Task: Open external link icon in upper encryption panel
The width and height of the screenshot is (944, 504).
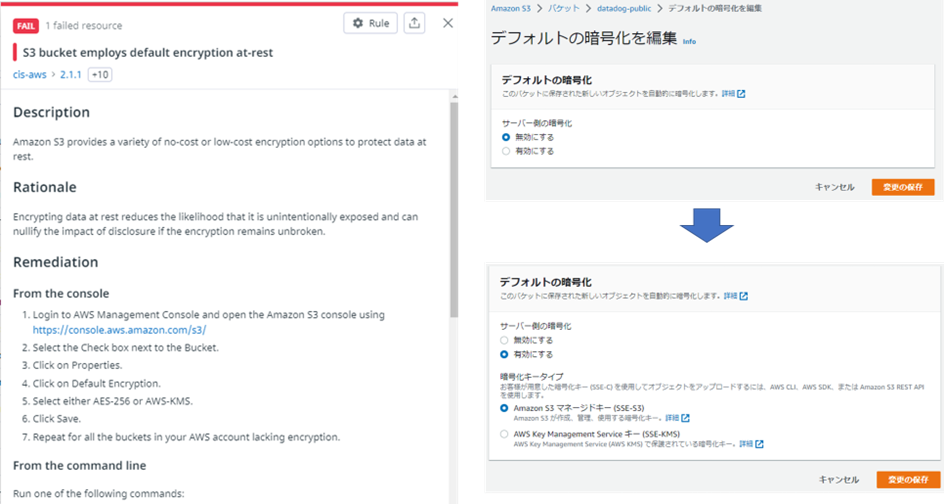Action: pos(741,94)
